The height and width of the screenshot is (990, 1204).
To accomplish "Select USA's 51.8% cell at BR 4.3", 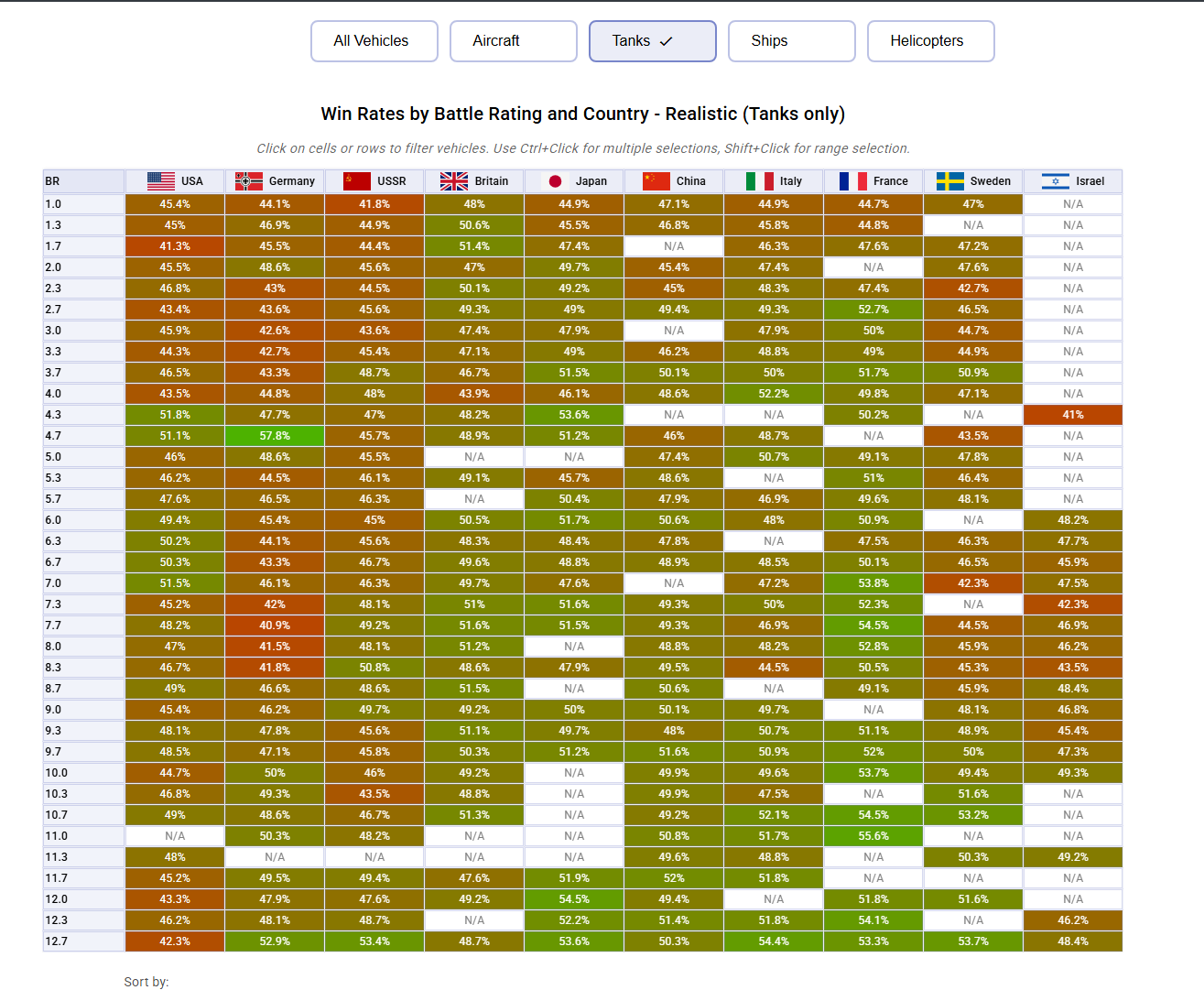I will pyautogui.click(x=175, y=415).
